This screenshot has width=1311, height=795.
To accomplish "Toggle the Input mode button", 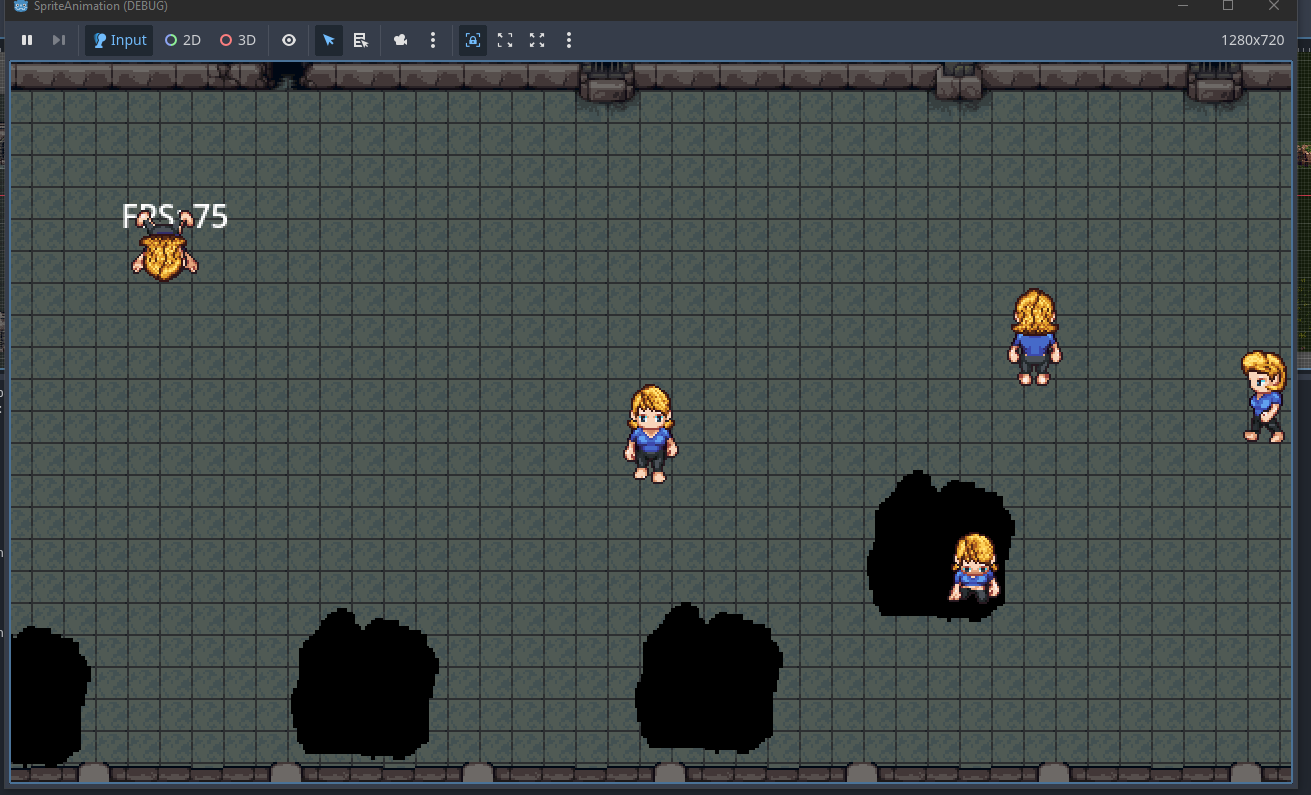I will (119, 40).
